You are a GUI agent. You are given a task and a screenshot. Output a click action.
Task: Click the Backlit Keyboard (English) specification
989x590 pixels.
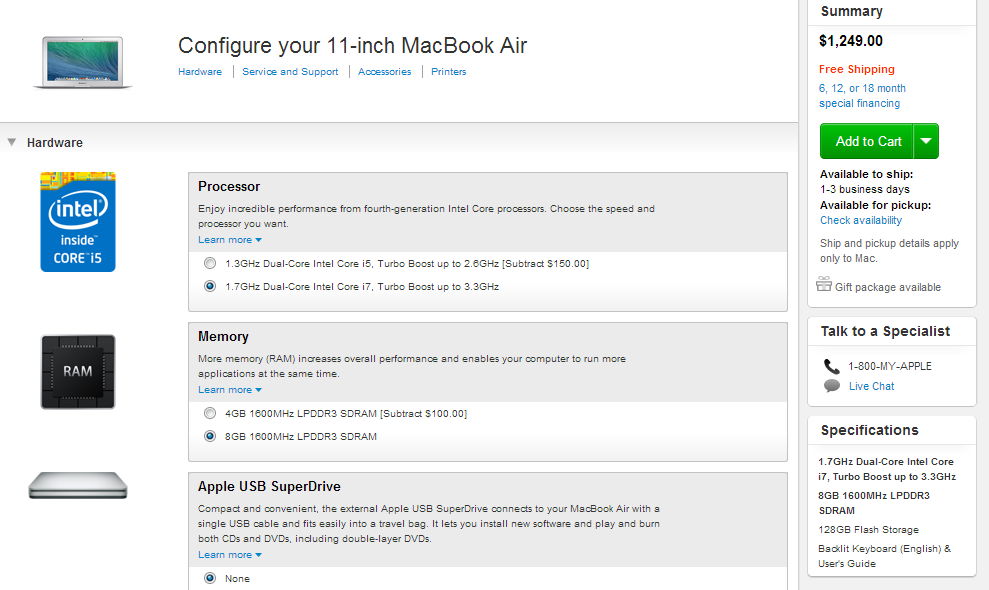click(x=884, y=556)
